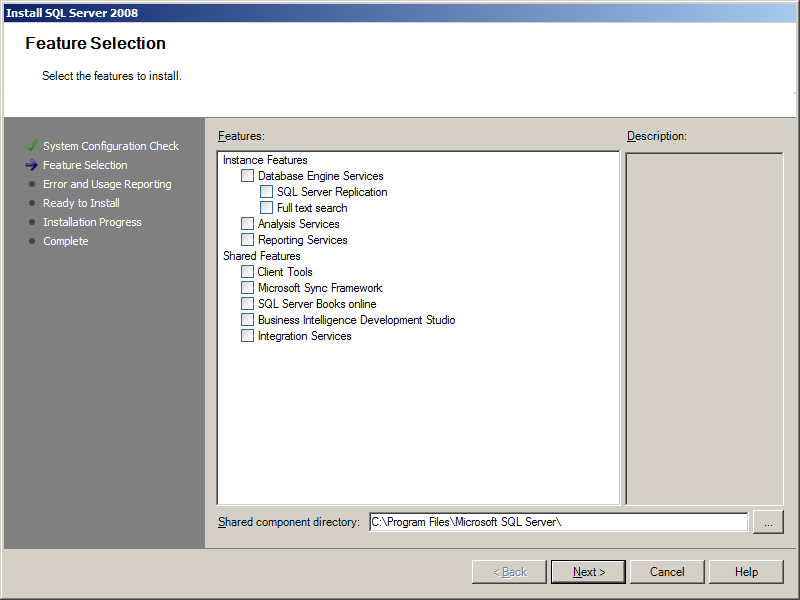Click the Ready to Install step
This screenshot has width=800, height=600.
(81, 203)
